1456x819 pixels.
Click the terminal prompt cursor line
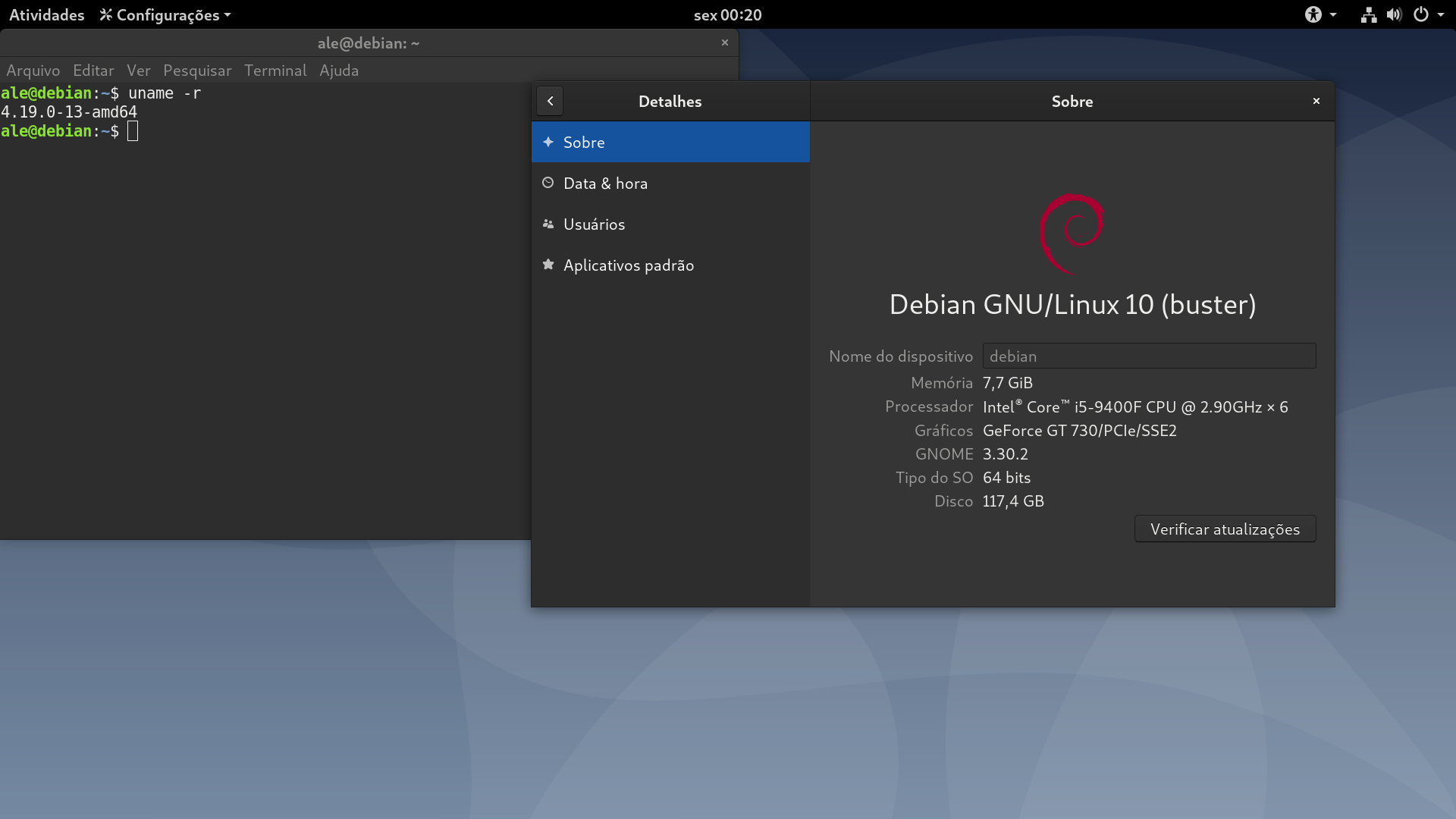(69, 131)
